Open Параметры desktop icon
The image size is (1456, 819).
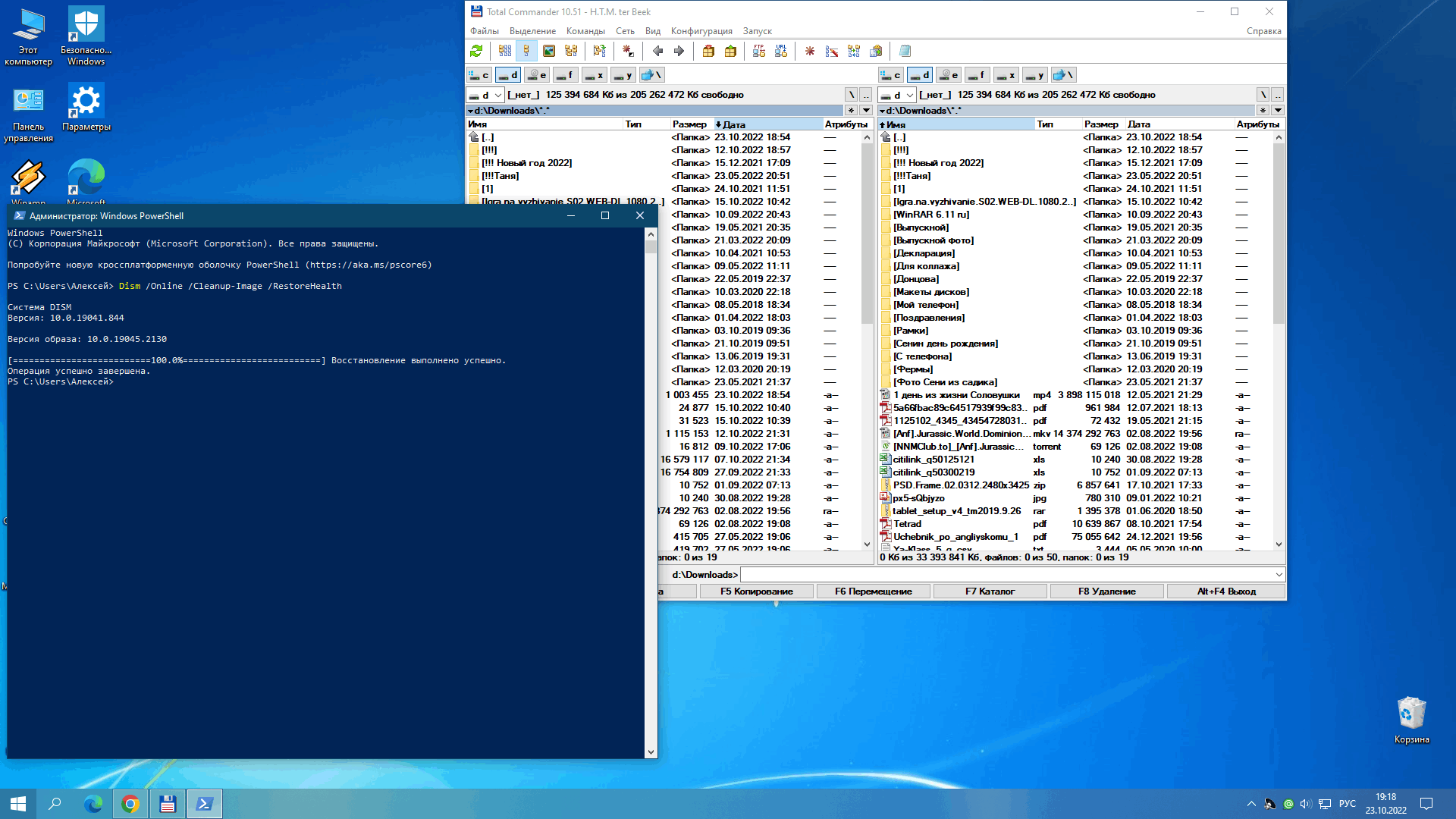coord(86,108)
